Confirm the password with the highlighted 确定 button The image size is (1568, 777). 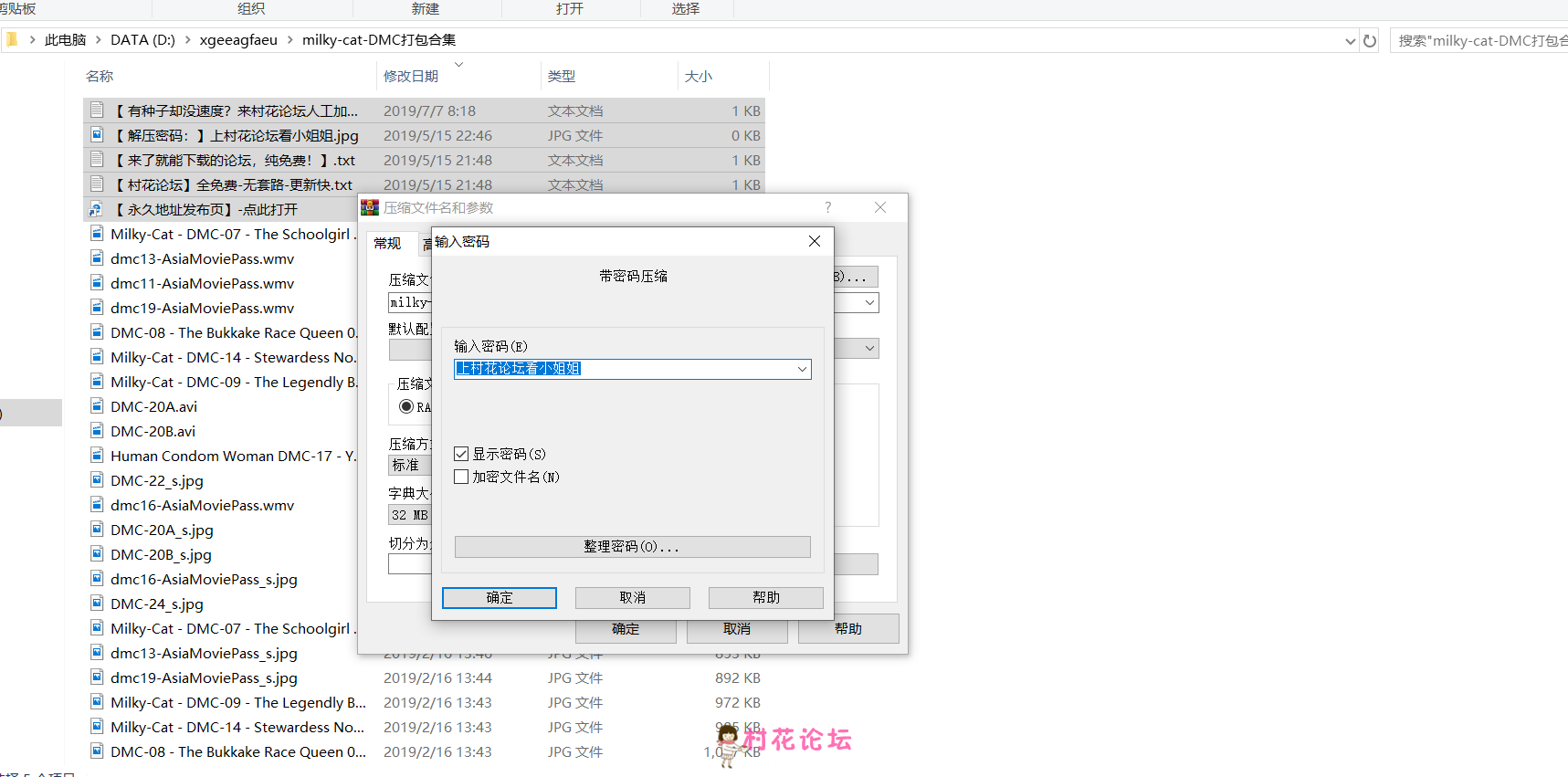(500, 597)
